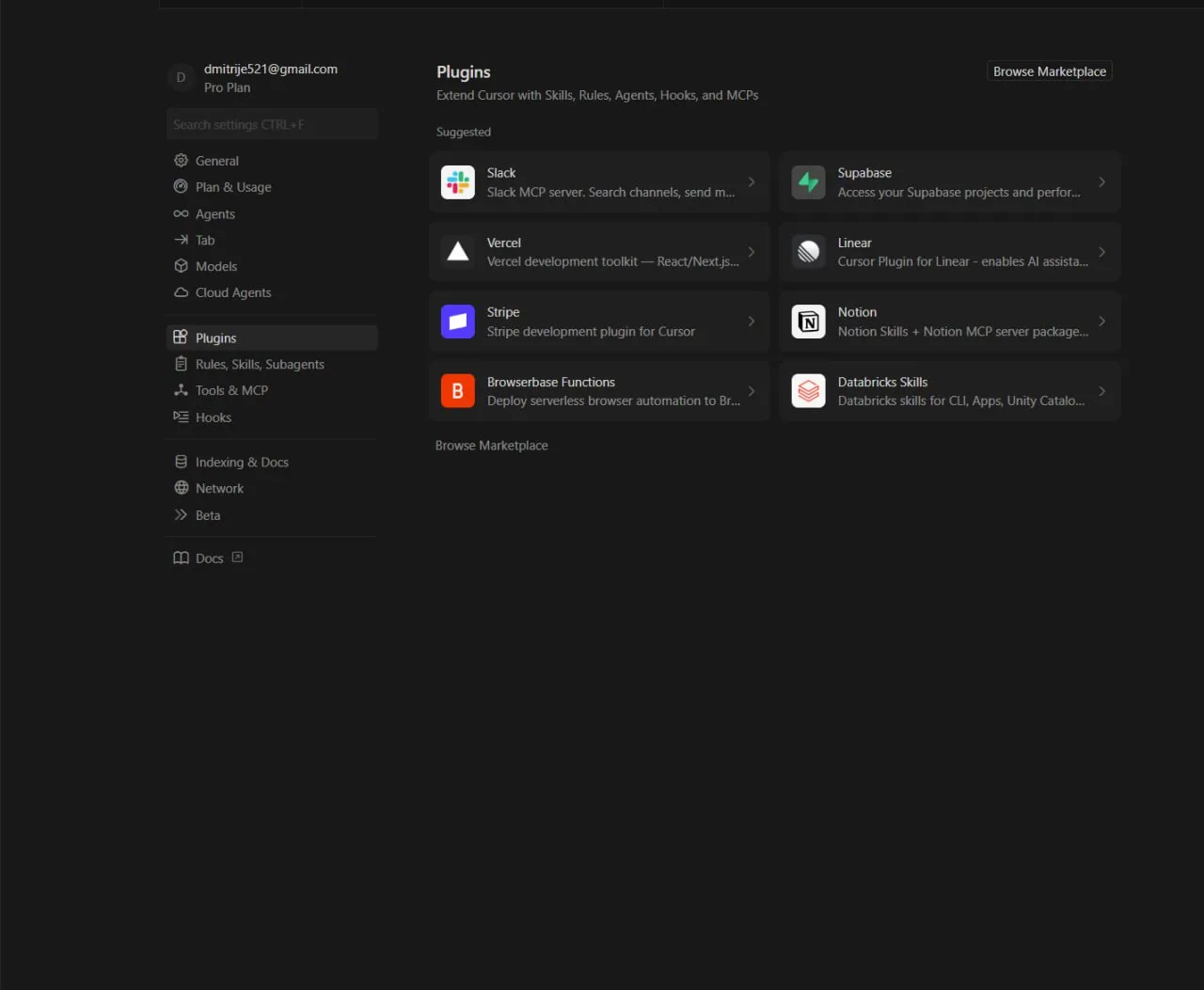The width and height of the screenshot is (1204, 990).
Task: Click the Agents infinity icon
Action: pyautogui.click(x=181, y=213)
